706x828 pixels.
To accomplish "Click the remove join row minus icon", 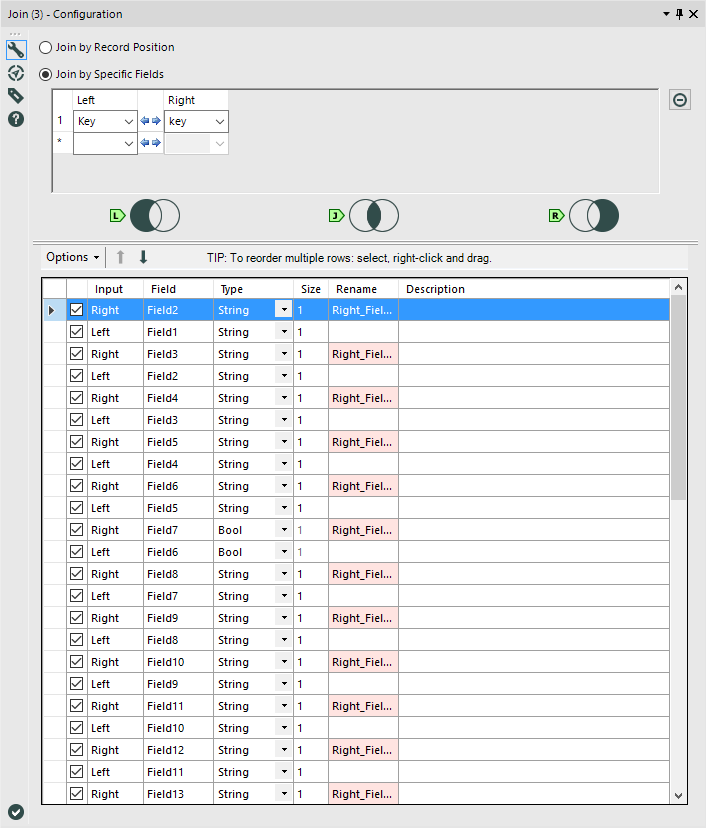I will (680, 100).
